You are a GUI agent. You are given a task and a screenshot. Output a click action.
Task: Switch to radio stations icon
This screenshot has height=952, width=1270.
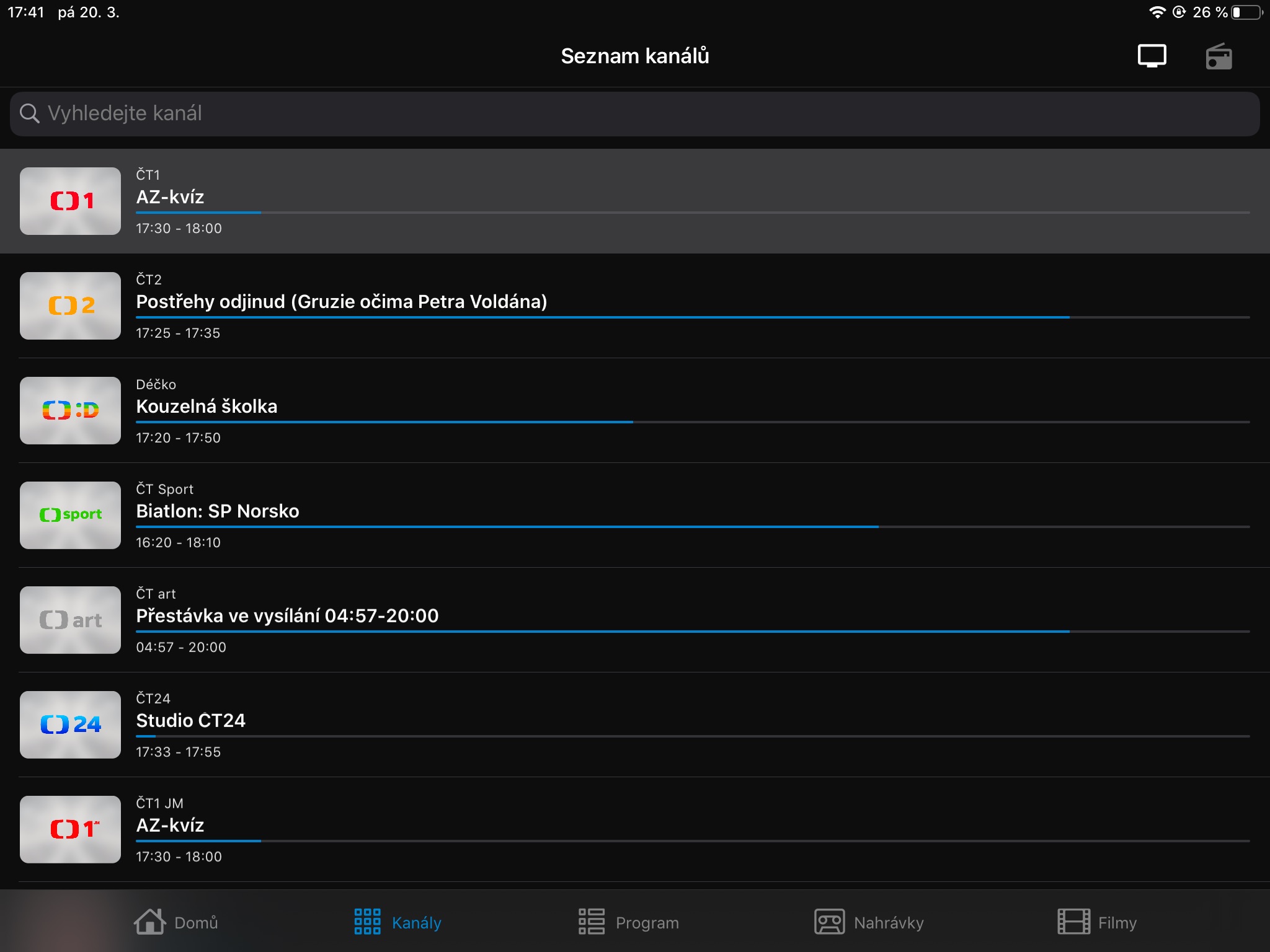tap(1218, 56)
